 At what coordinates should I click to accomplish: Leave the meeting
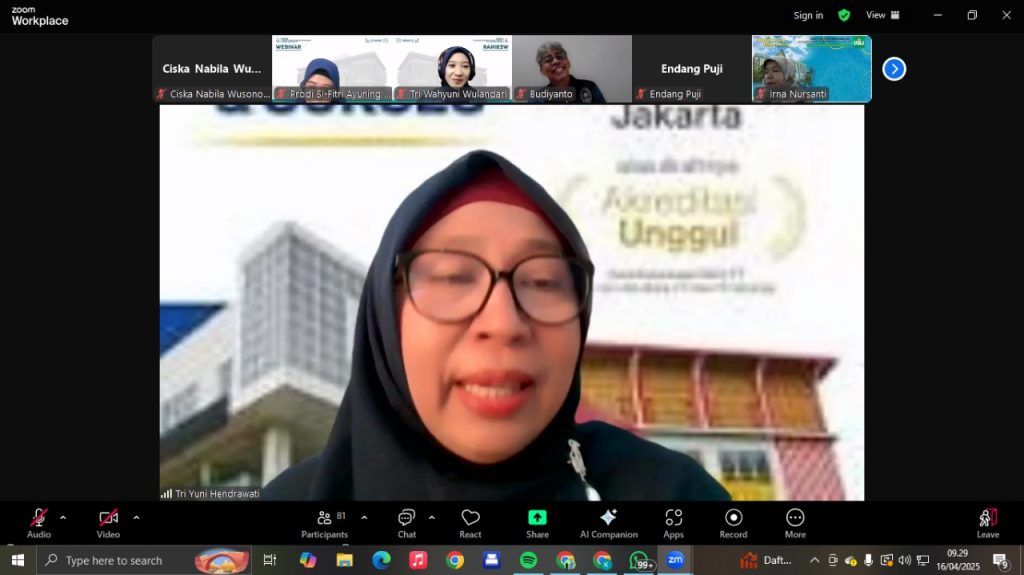[x=987, y=523]
